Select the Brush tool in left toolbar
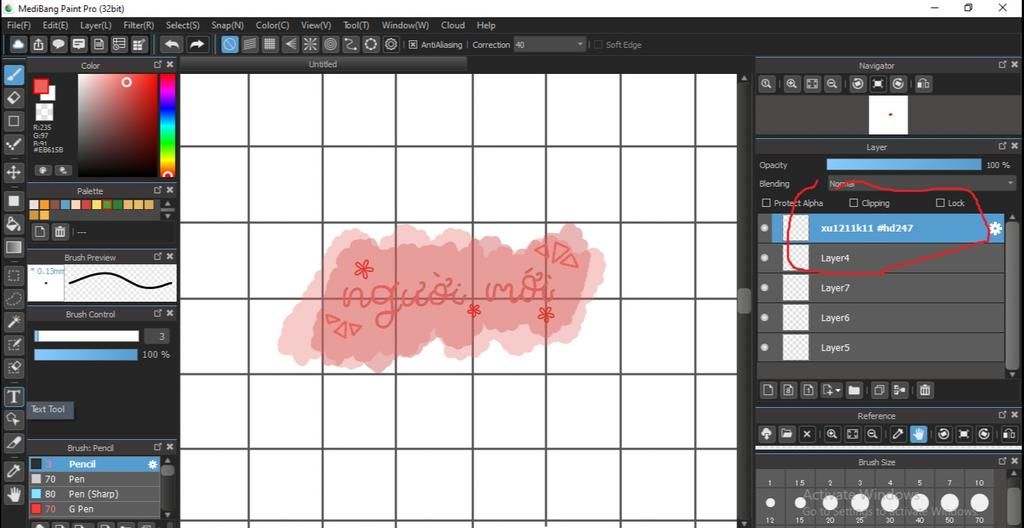Screen dimensions: 1024x528 (x=14, y=75)
